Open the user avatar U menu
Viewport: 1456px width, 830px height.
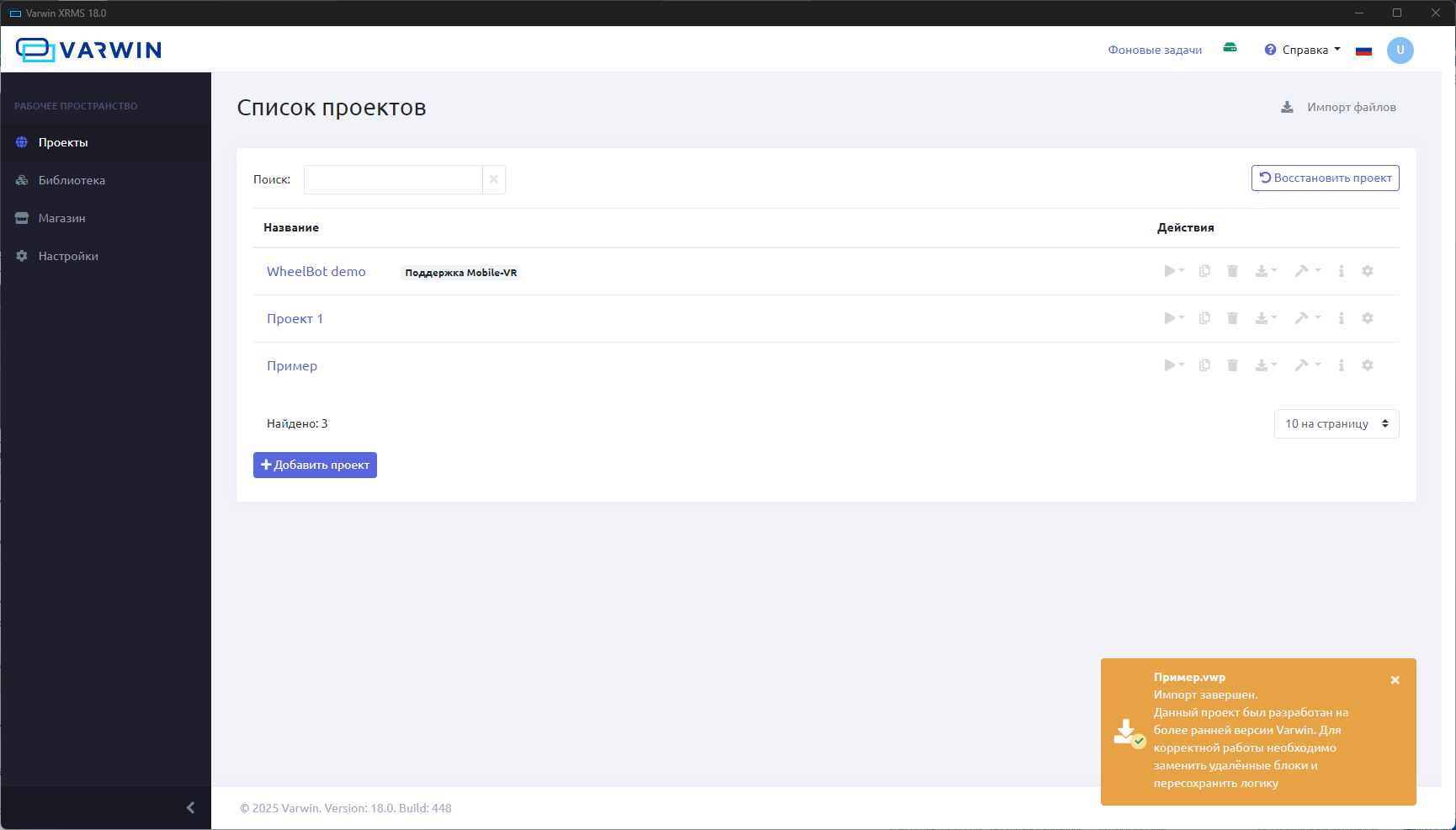(x=1400, y=51)
